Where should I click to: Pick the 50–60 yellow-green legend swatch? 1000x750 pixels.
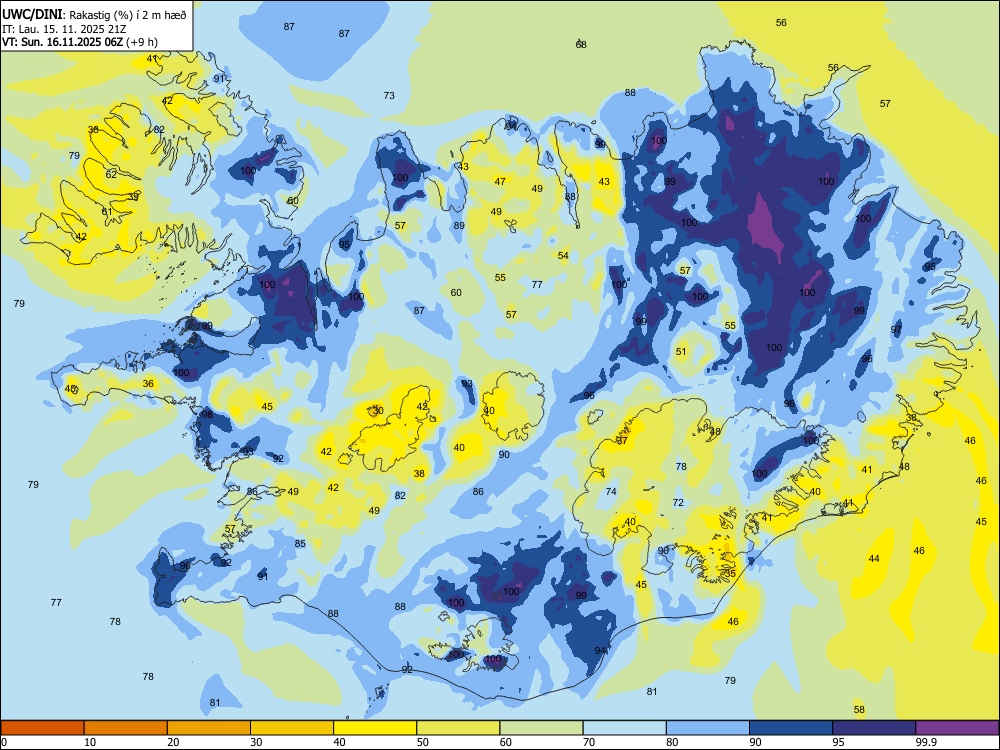point(458,728)
